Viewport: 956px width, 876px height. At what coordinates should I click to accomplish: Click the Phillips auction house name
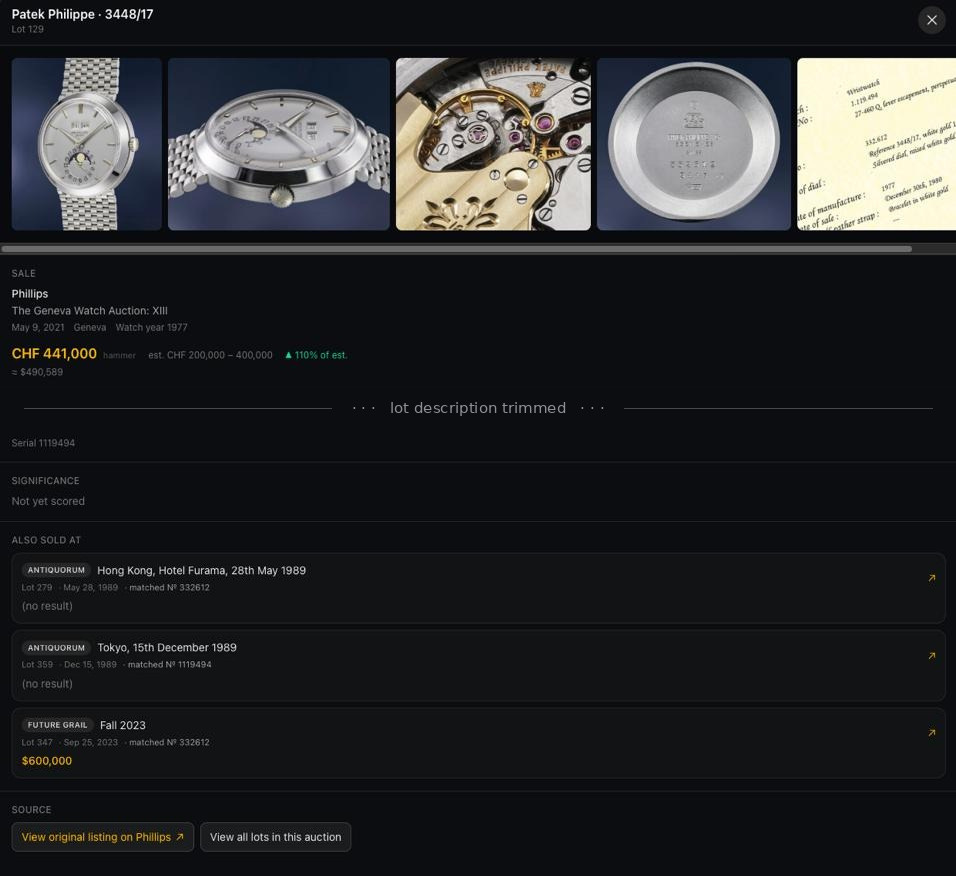tap(30, 293)
